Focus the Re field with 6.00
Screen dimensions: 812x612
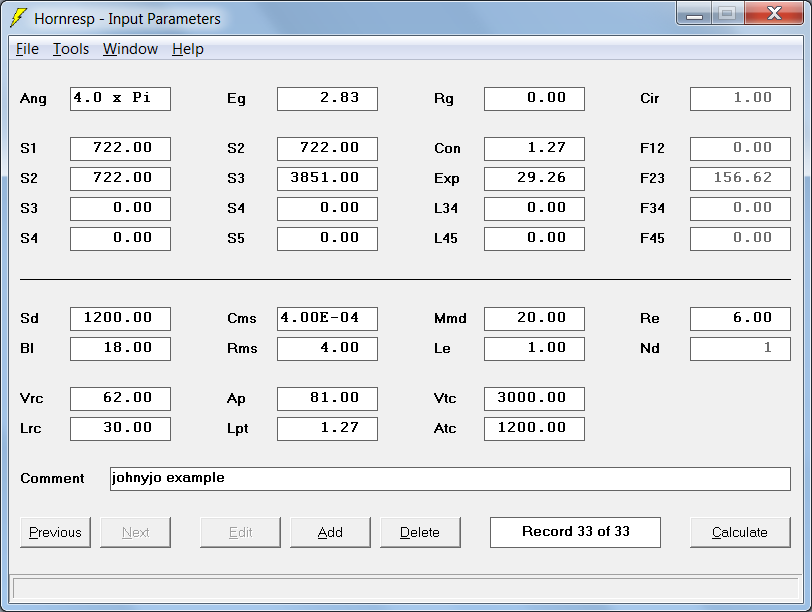(x=741, y=319)
